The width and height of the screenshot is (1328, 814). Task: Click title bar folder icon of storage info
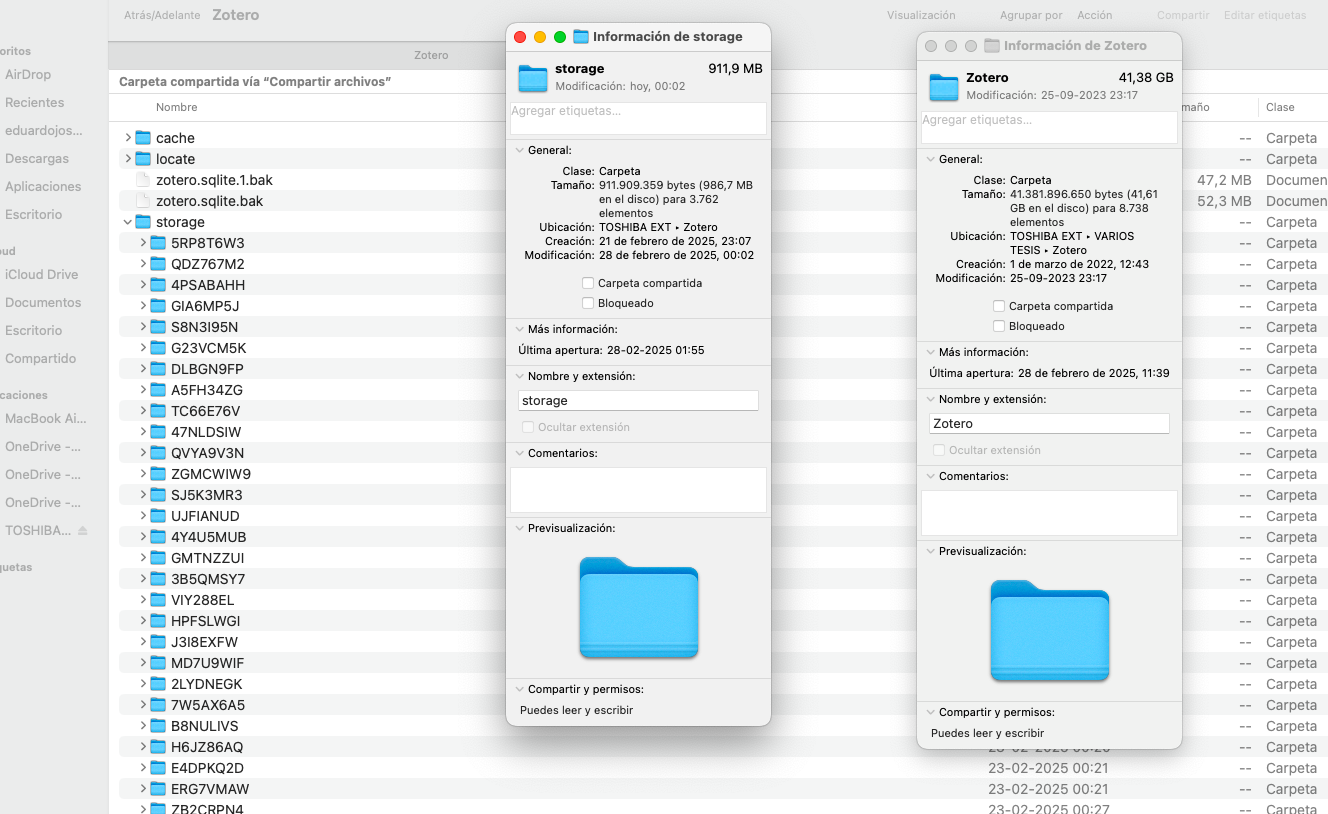click(580, 37)
